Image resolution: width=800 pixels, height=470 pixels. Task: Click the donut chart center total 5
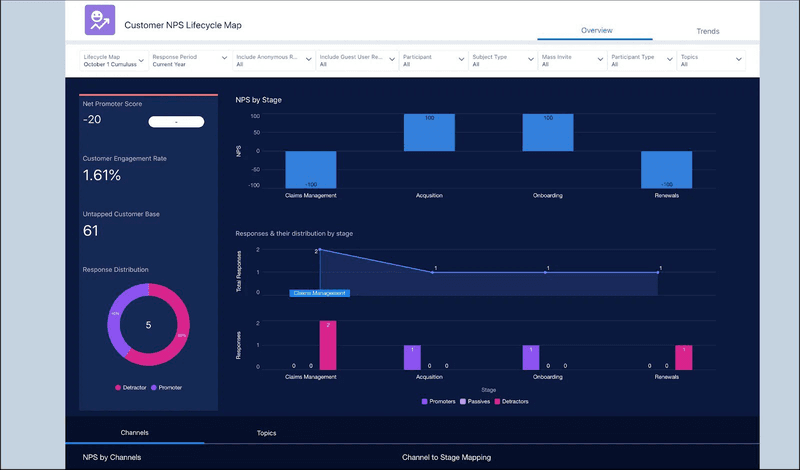click(148, 325)
